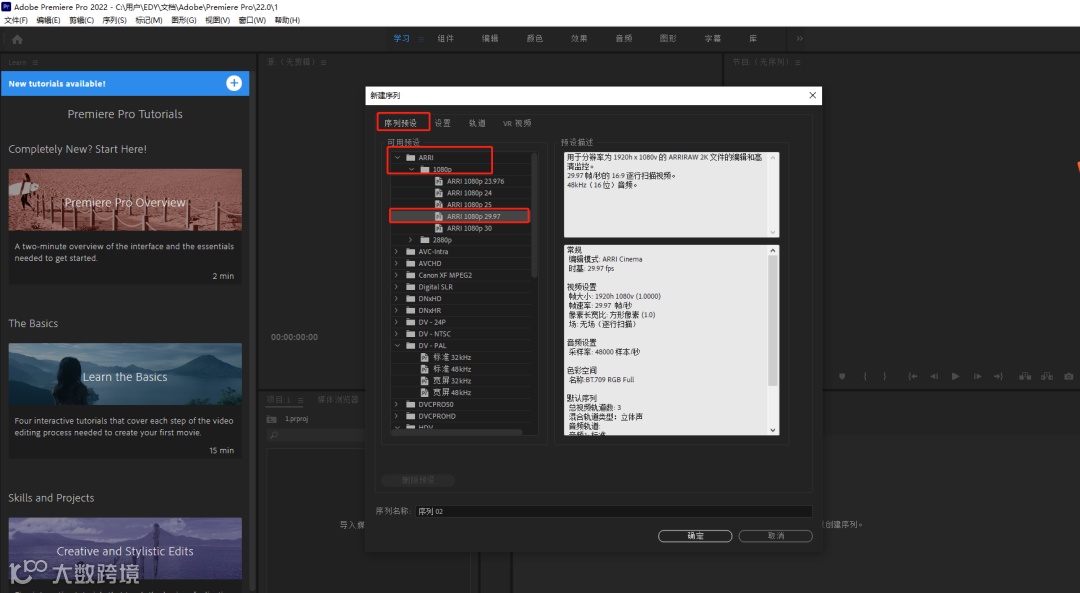
Task: Click New tutorials available banner text
Action: [57, 83]
